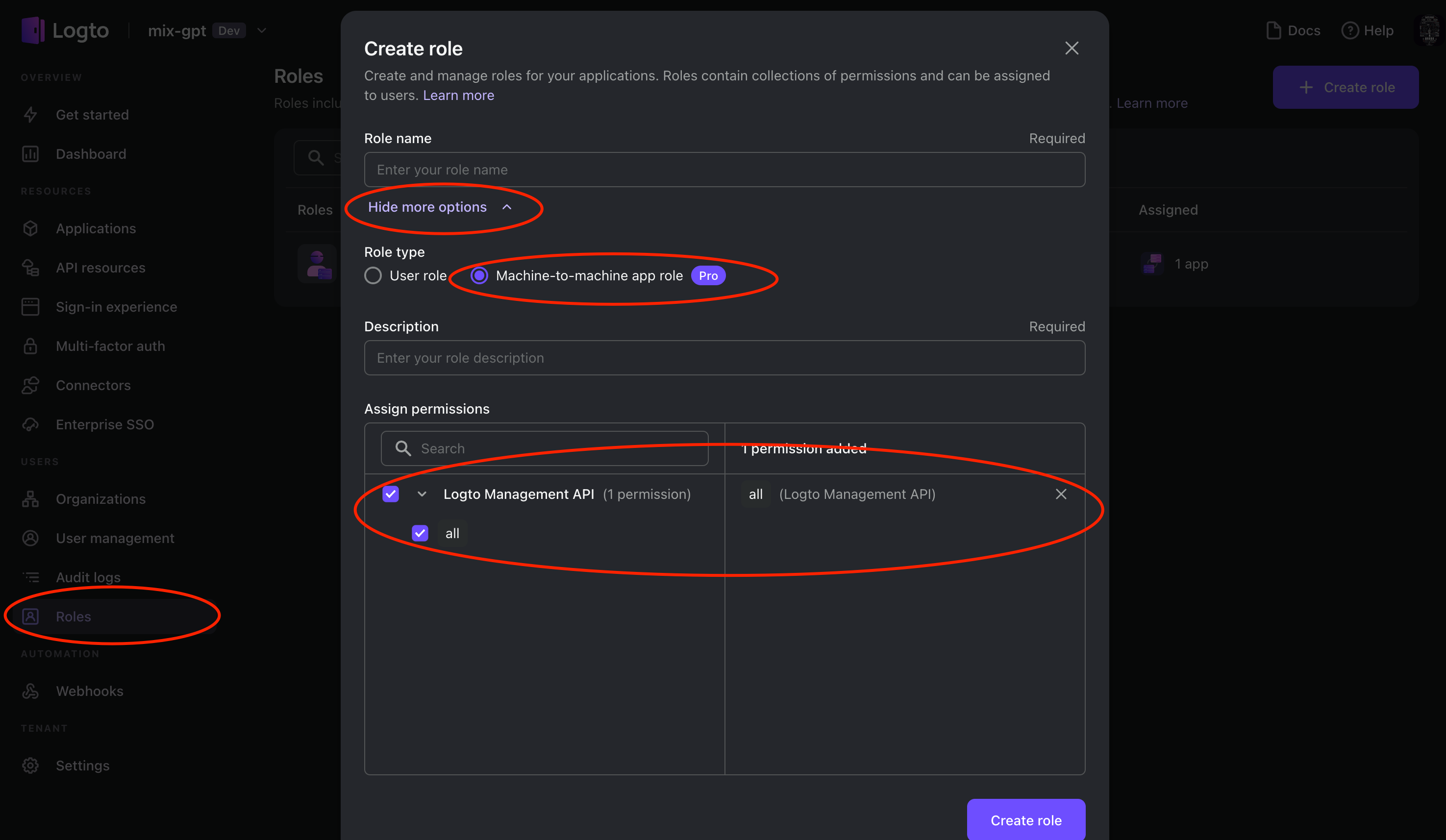
Task: Remove all permission from assigned list
Action: pos(1061,494)
